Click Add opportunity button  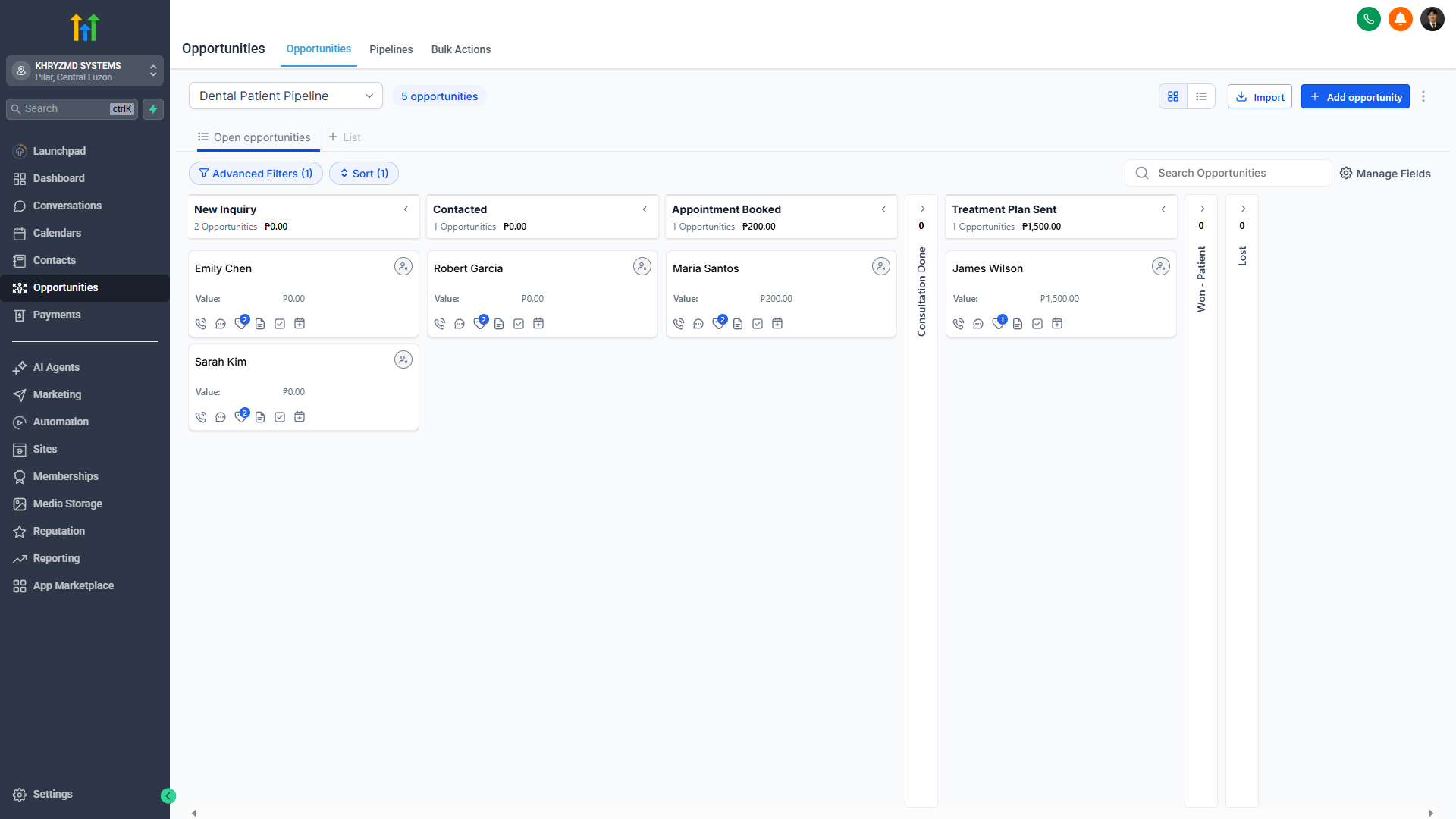pyautogui.click(x=1355, y=96)
